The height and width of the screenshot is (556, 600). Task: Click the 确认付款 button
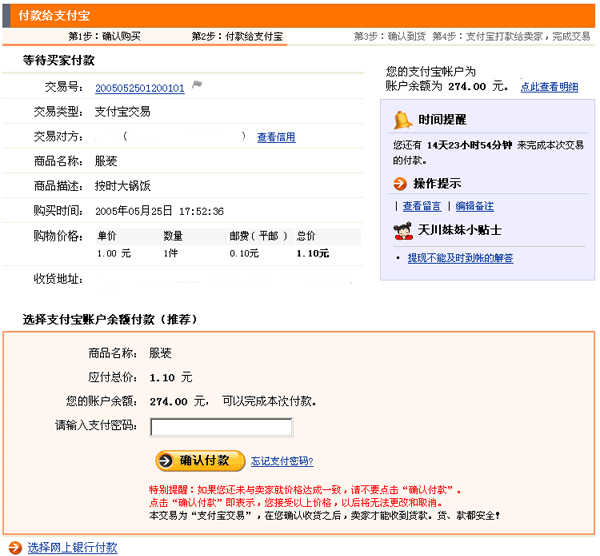[200, 460]
